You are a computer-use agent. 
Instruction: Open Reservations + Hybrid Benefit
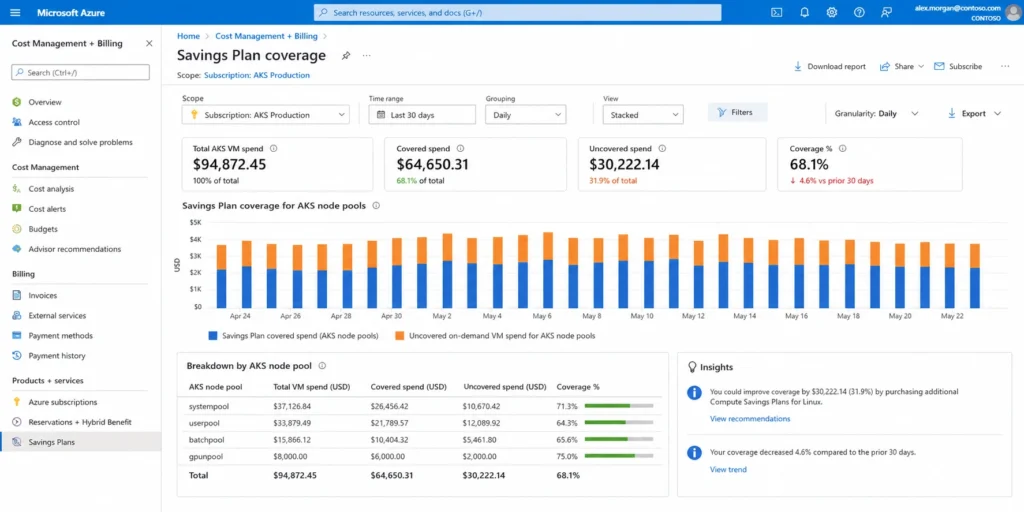pos(80,422)
